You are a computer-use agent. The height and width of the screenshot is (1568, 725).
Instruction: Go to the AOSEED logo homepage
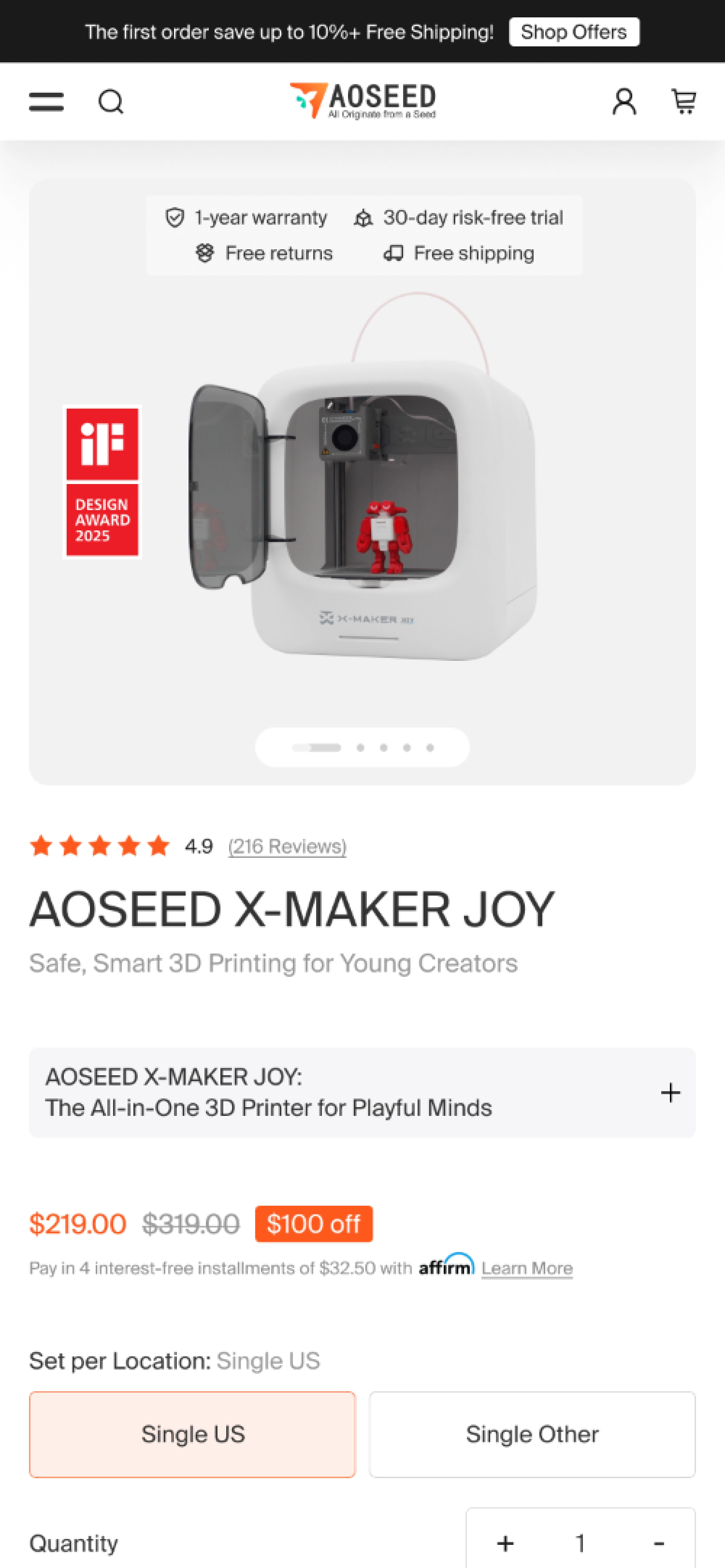click(362, 101)
